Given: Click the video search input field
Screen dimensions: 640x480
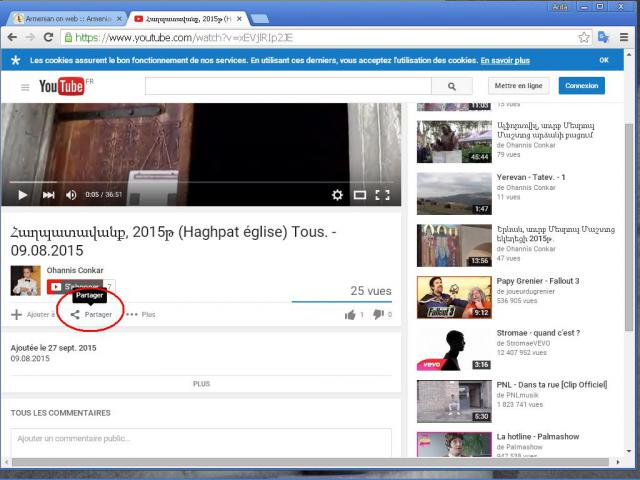Looking at the screenshot, I should tap(288, 86).
